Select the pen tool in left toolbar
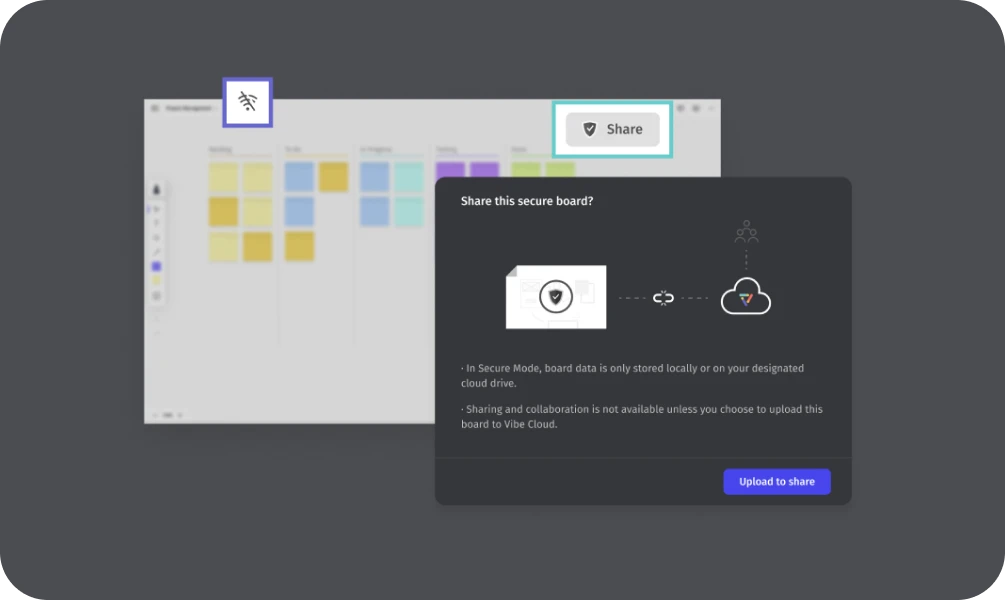This screenshot has width=1005, height=600. (156, 252)
